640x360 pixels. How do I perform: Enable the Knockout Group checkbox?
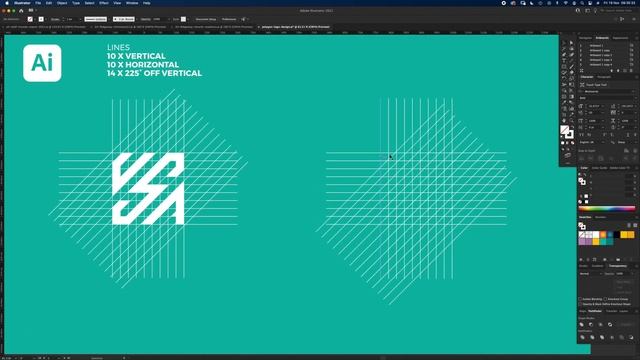[605, 299]
